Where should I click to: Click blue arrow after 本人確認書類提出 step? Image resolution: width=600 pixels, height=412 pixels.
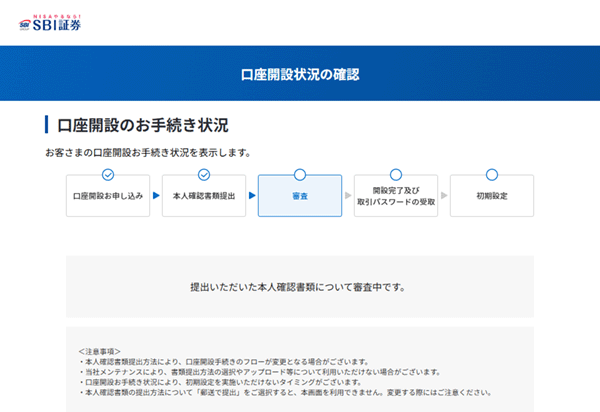252,195
